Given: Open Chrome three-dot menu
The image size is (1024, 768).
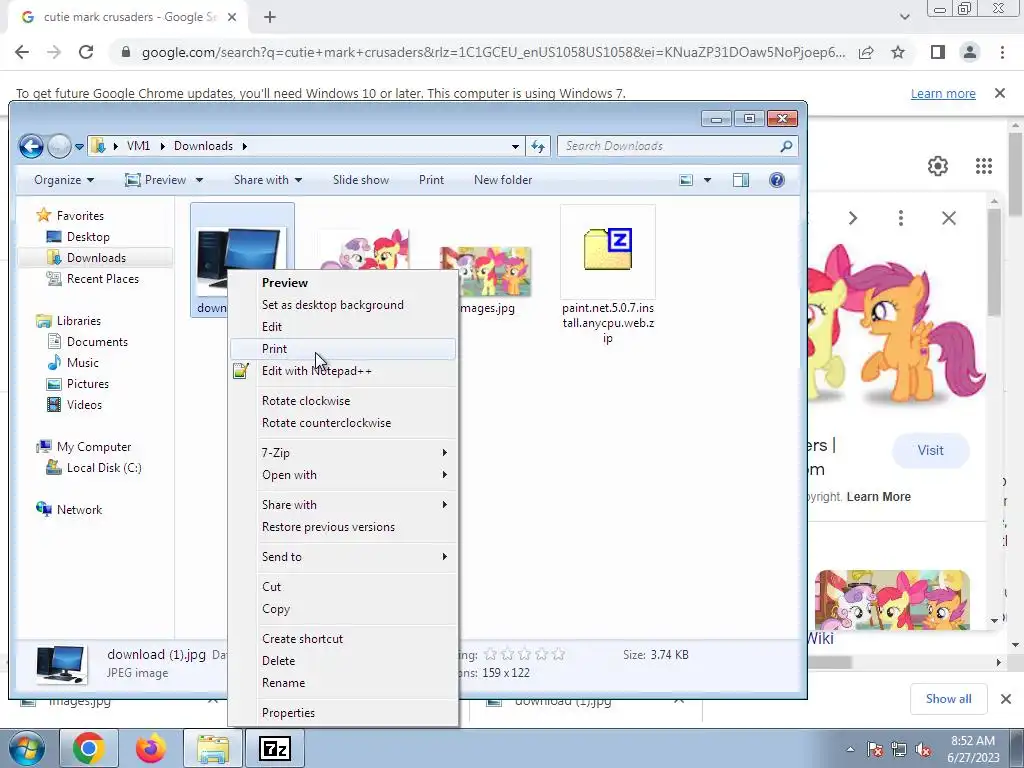Looking at the screenshot, I should tap(1002, 52).
